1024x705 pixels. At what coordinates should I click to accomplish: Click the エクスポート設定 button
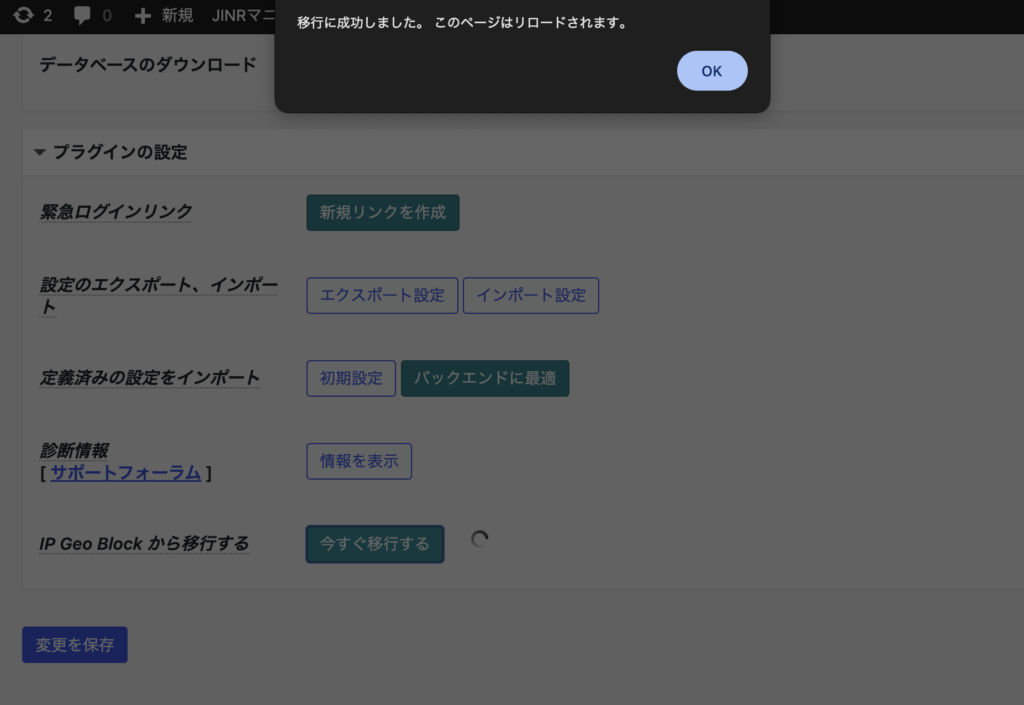pyautogui.click(x=382, y=296)
